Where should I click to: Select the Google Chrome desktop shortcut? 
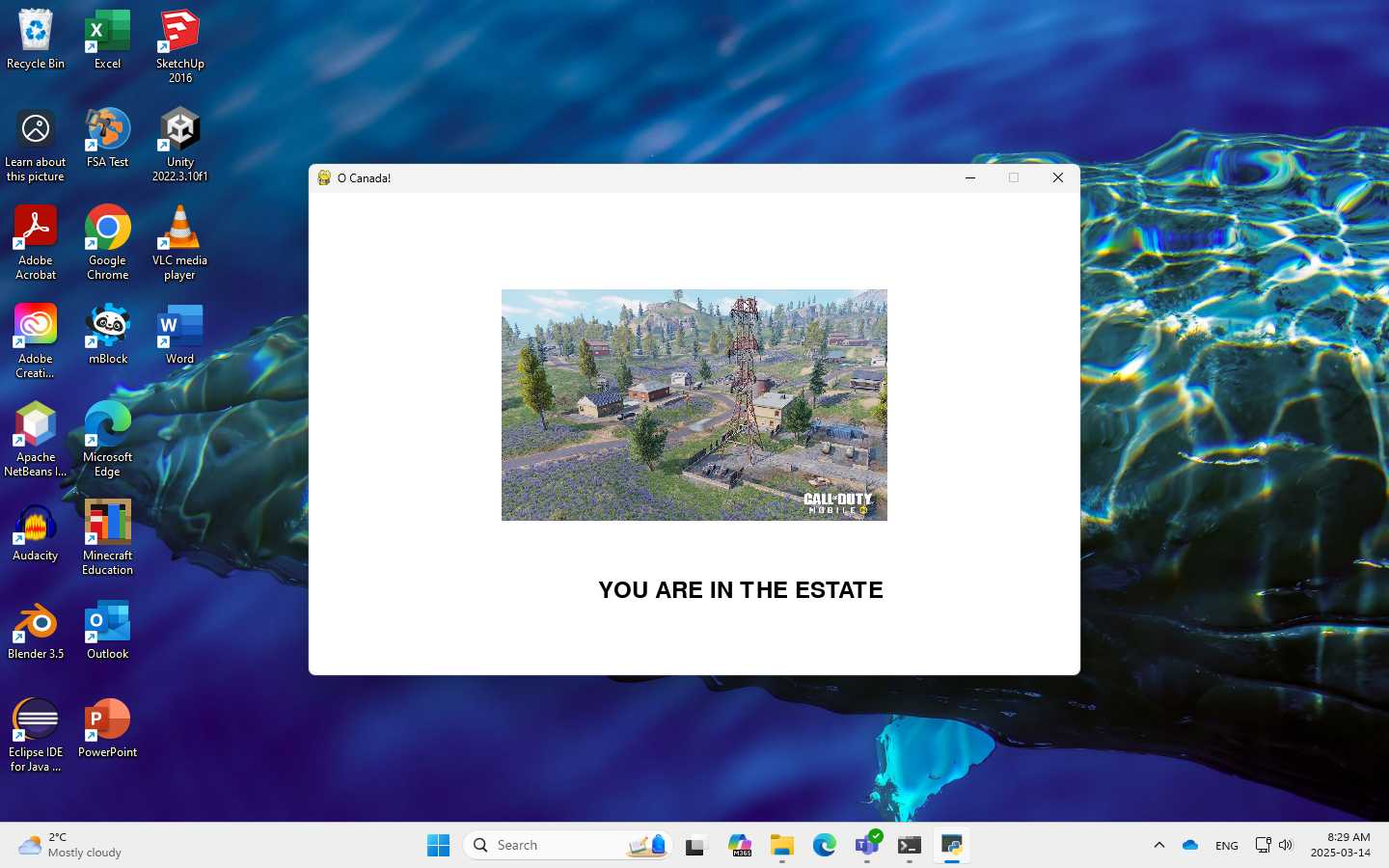(107, 243)
